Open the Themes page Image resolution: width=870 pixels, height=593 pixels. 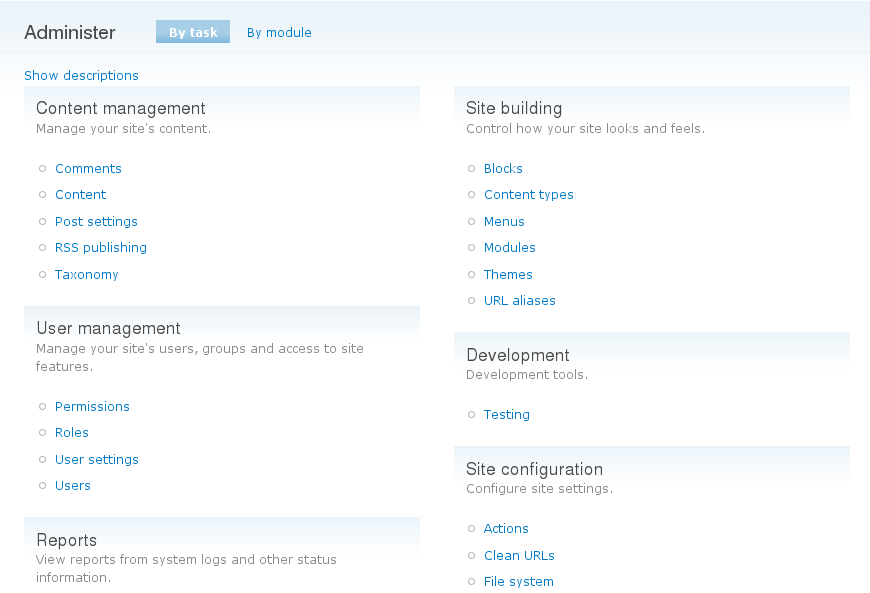click(x=508, y=274)
